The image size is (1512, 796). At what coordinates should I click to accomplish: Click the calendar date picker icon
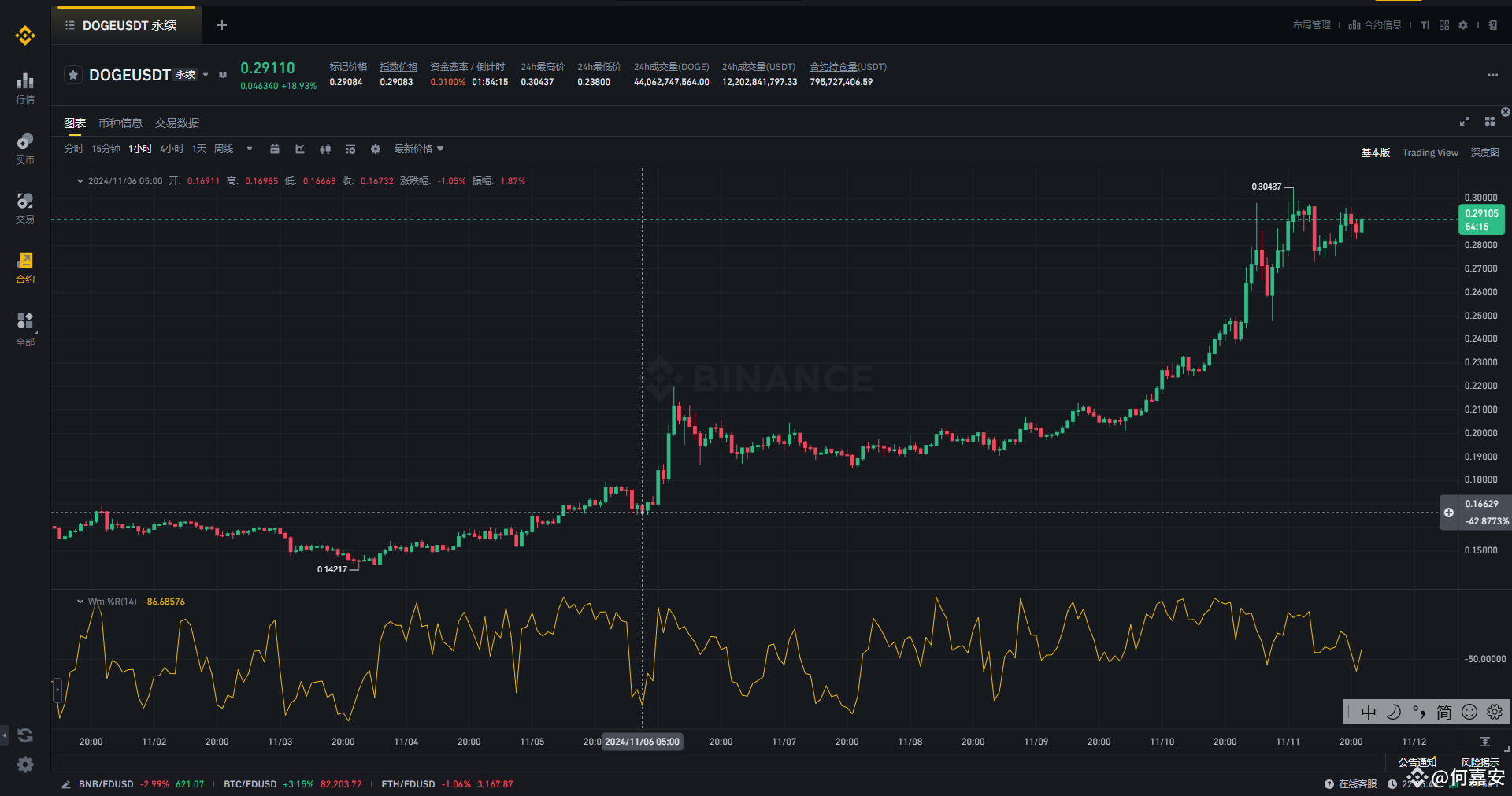pyautogui.click(x=275, y=149)
